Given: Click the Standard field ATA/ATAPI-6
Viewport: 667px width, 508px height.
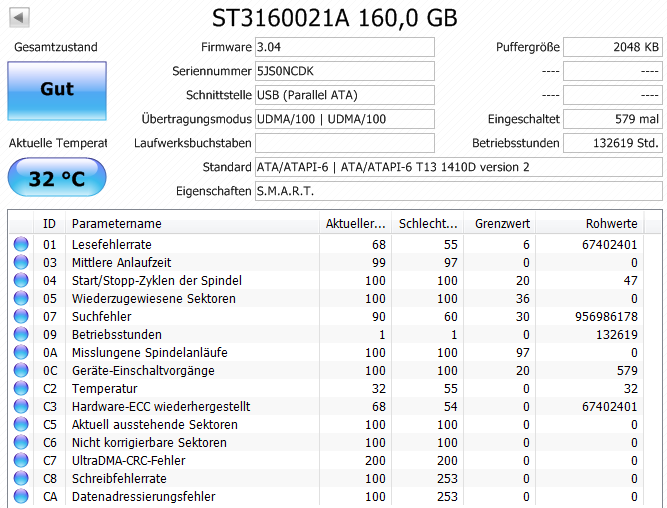Looking at the screenshot, I should click(x=459, y=167).
